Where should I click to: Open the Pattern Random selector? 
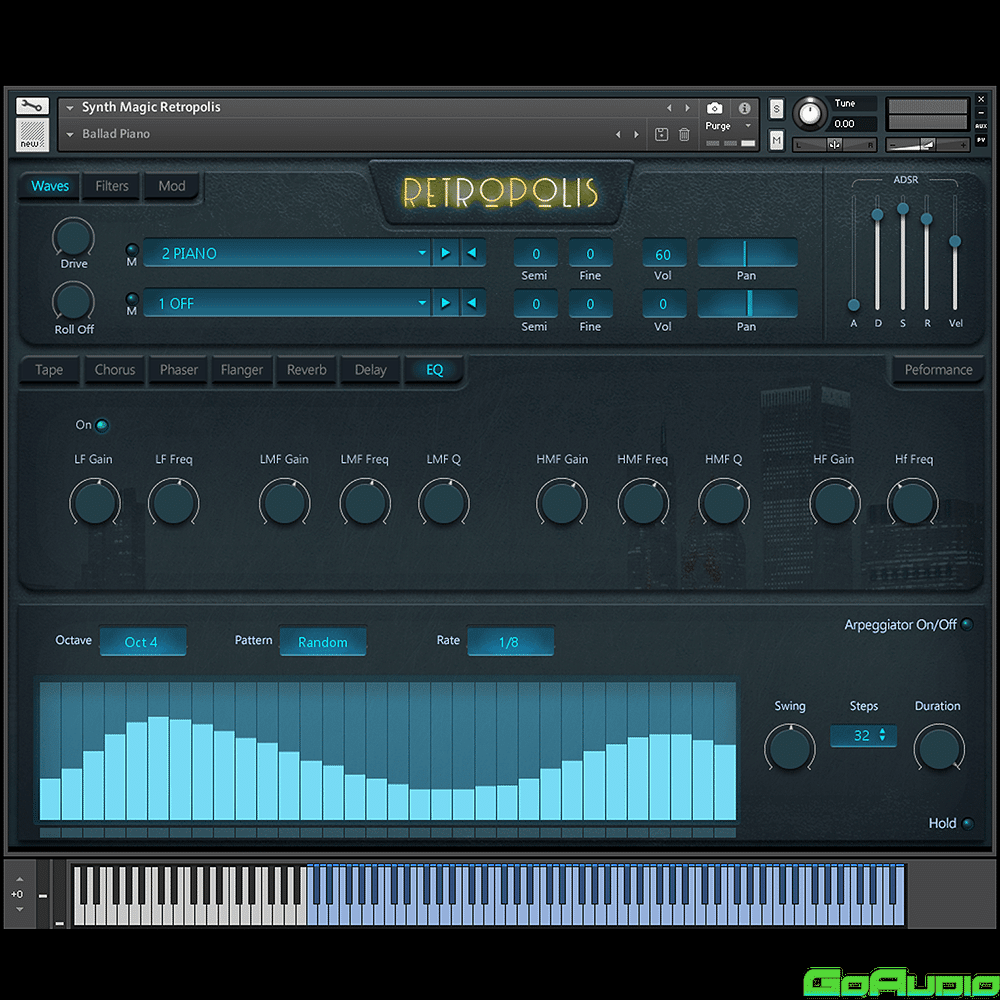(323, 642)
